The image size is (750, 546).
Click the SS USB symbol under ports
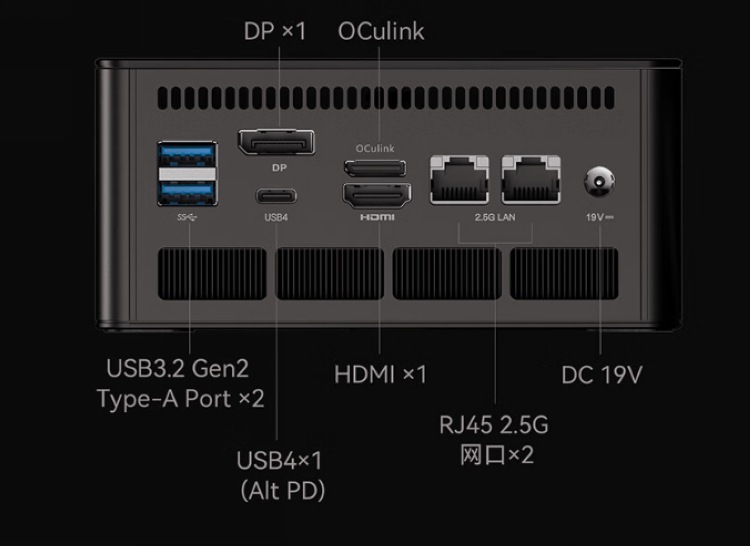187,217
